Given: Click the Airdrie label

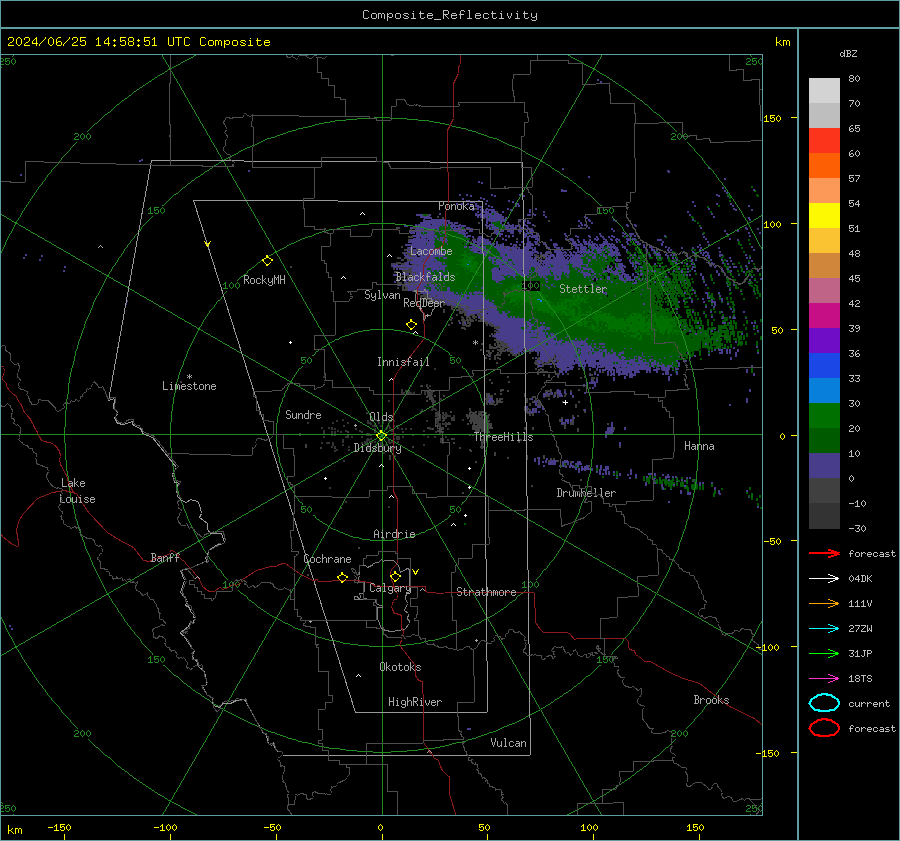Looking at the screenshot, I should 394,534.
